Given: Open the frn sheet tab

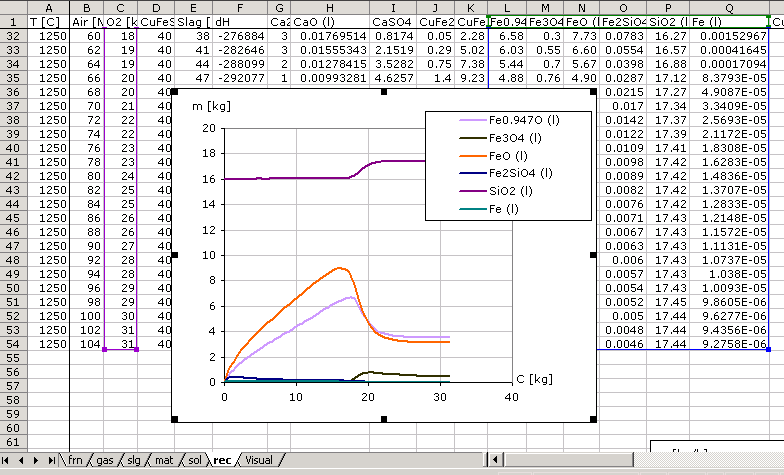Looking at the screenshot, I should pyautogui.click(x=76, y=460).
